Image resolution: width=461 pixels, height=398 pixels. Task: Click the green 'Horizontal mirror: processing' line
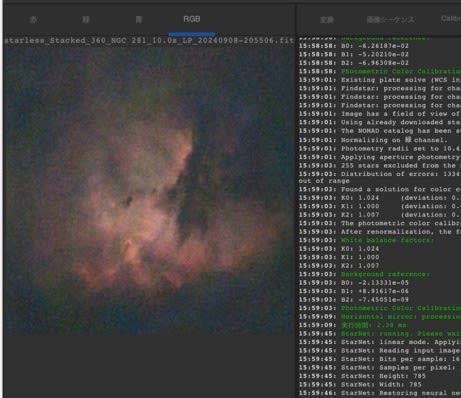(380, 317)
